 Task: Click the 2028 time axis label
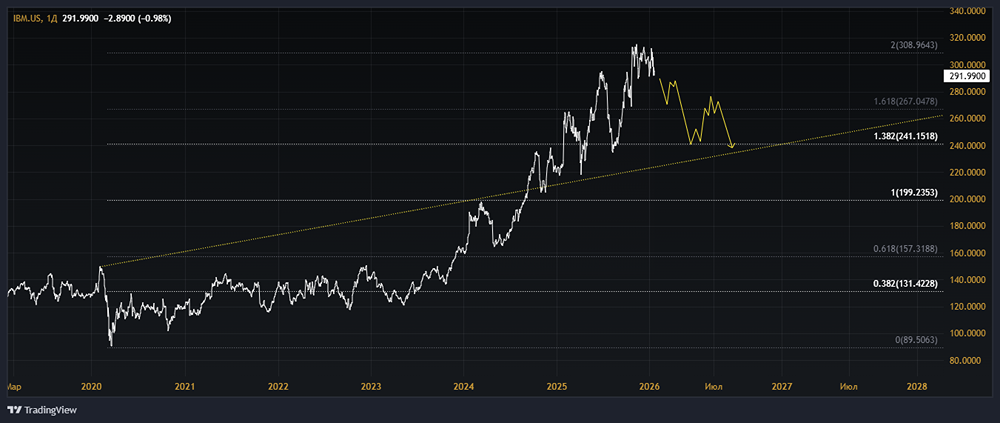tap(917, 387)
